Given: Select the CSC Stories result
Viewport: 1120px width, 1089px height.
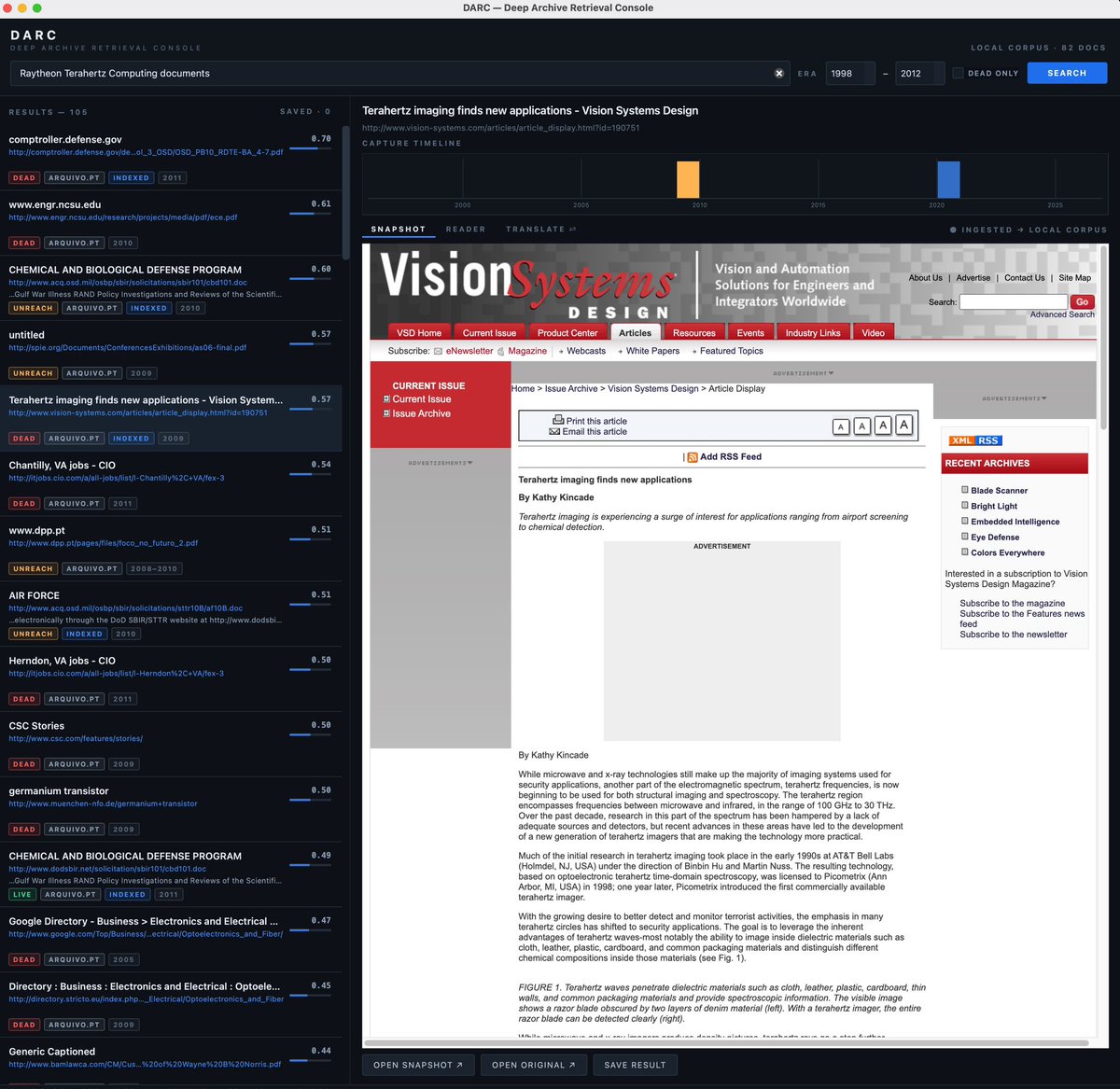Looking at the screenshot, I should pyautogui.click(x=171, y=744).
